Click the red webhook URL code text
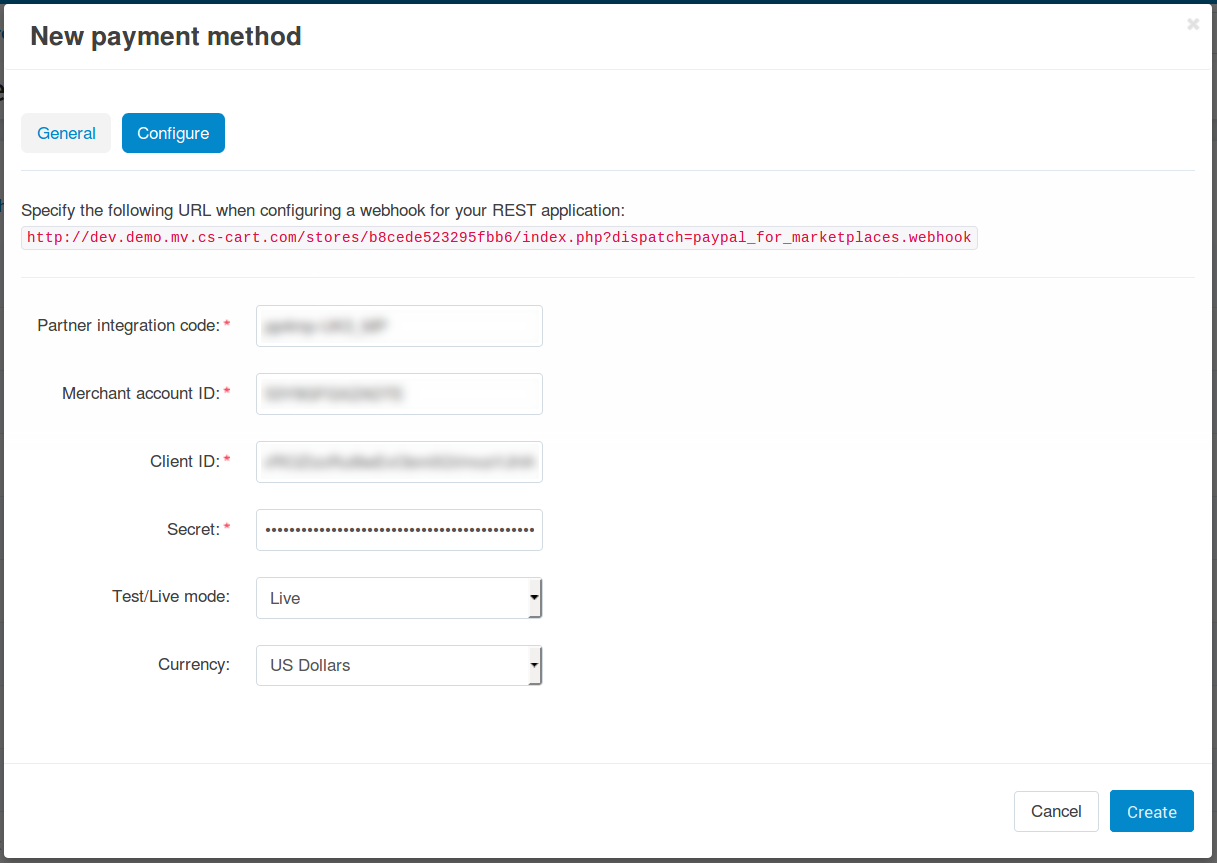 (499, 238)
